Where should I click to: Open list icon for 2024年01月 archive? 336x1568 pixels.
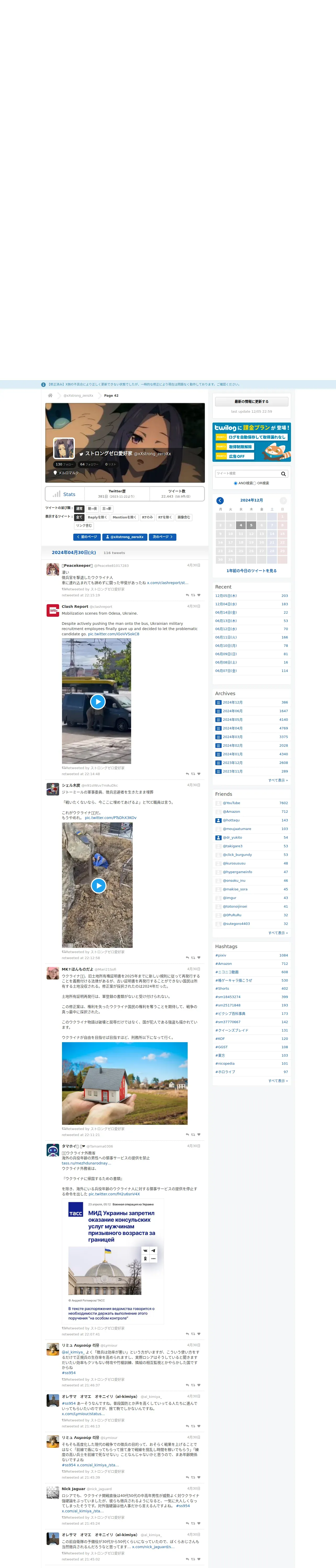pyautogui.click(x=218, y=754)
